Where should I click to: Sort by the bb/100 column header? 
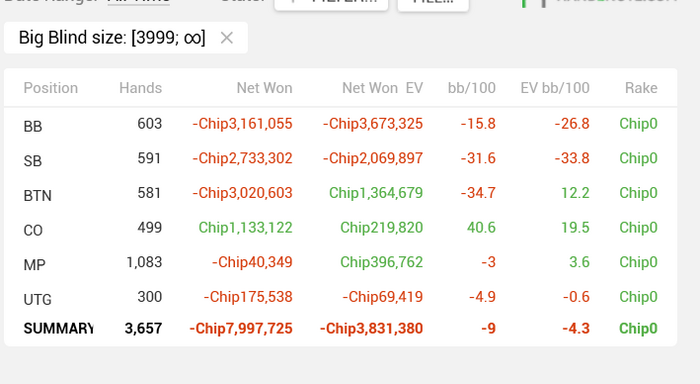pyautogui.click(x=471, y=88)
